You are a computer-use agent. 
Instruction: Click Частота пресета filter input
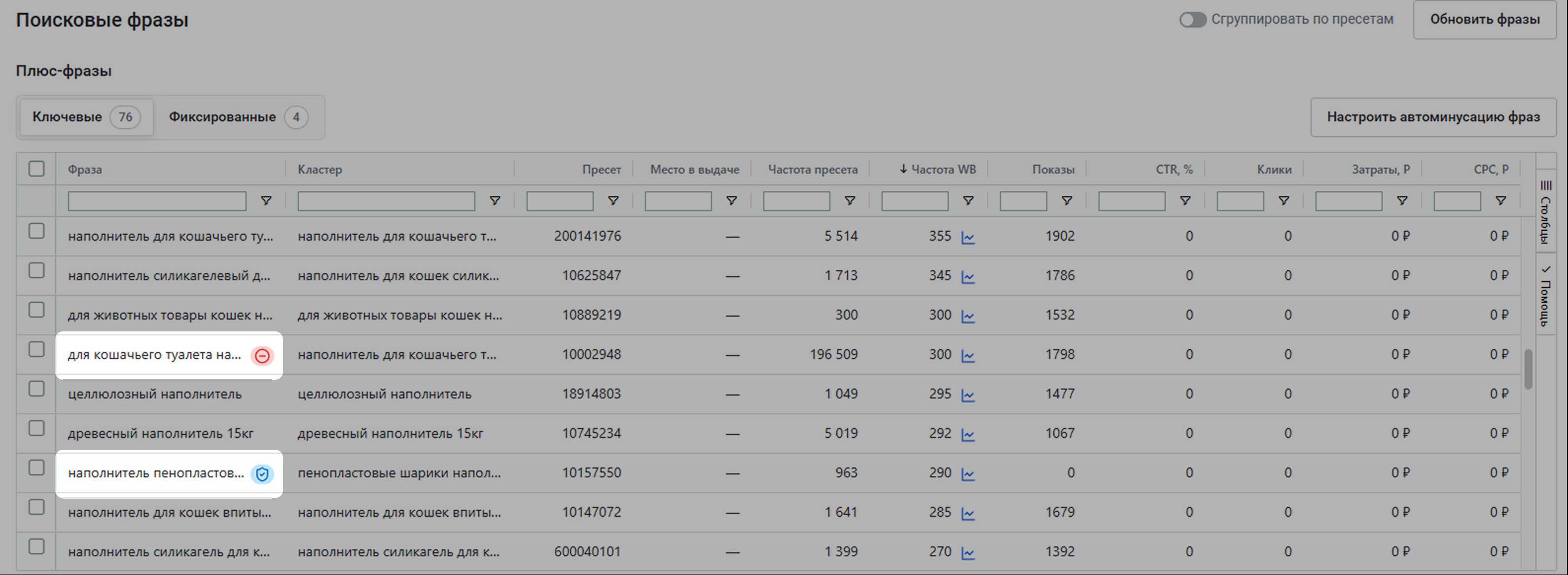[796, 201]
